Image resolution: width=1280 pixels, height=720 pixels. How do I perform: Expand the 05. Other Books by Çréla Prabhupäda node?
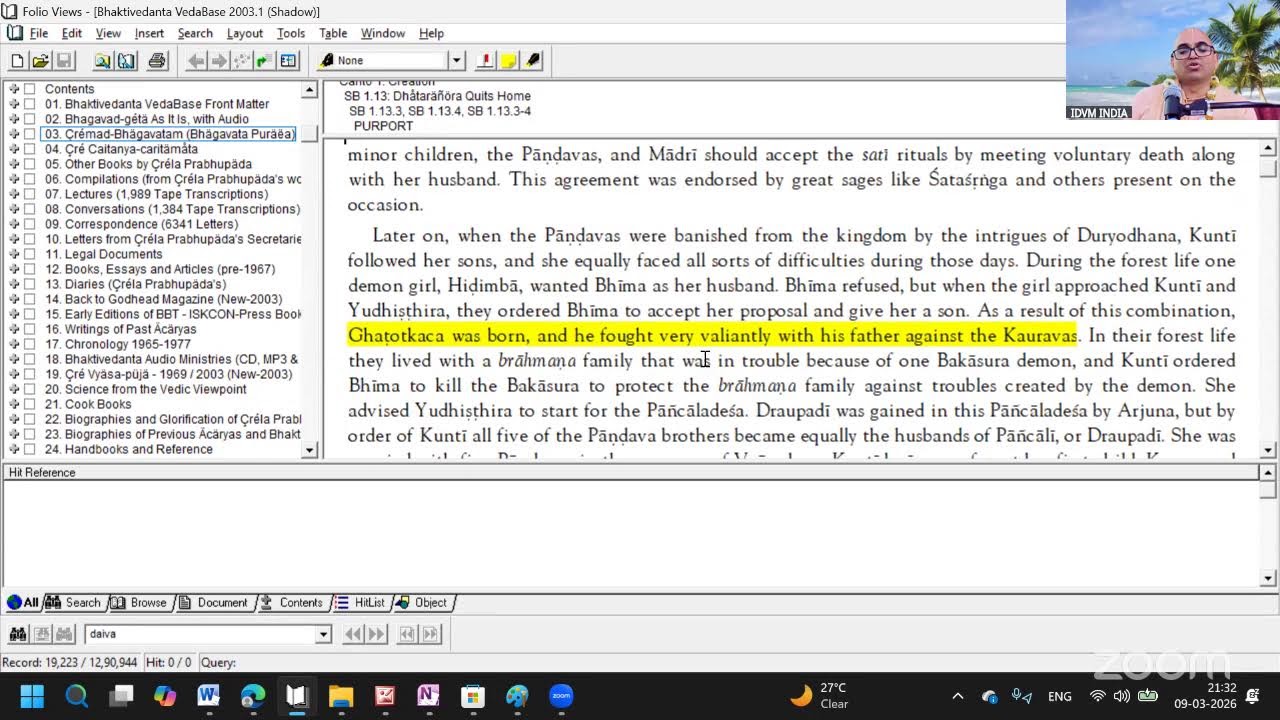click(14, 164)
